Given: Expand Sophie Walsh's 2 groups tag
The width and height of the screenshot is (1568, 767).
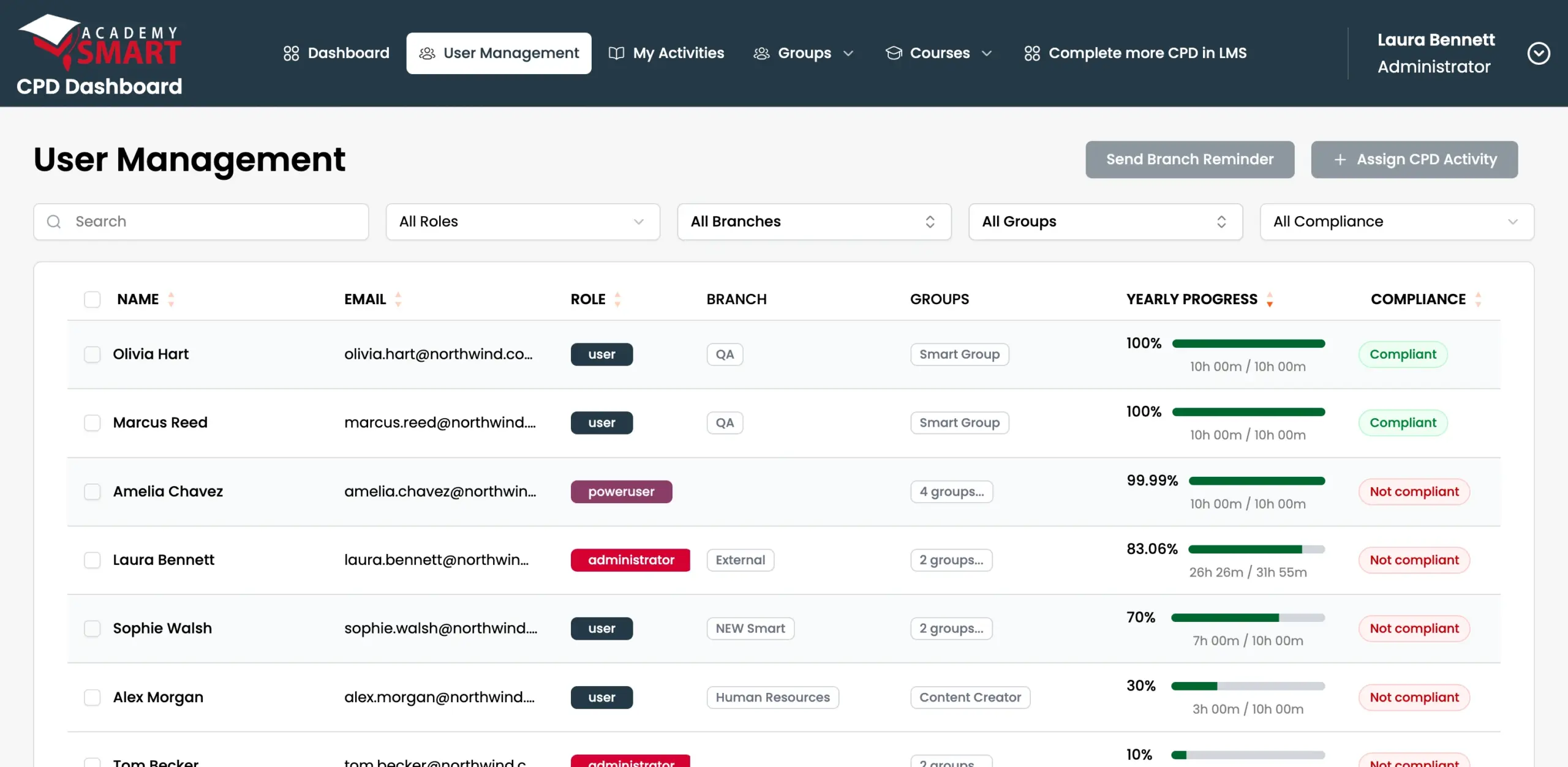Looking at the screenshot, I should point(951,629).
